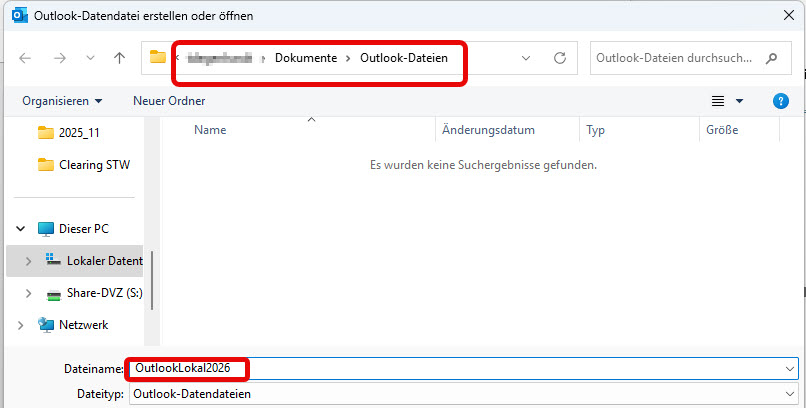Open the view options dropdown arrow

[x=739, y=101]
